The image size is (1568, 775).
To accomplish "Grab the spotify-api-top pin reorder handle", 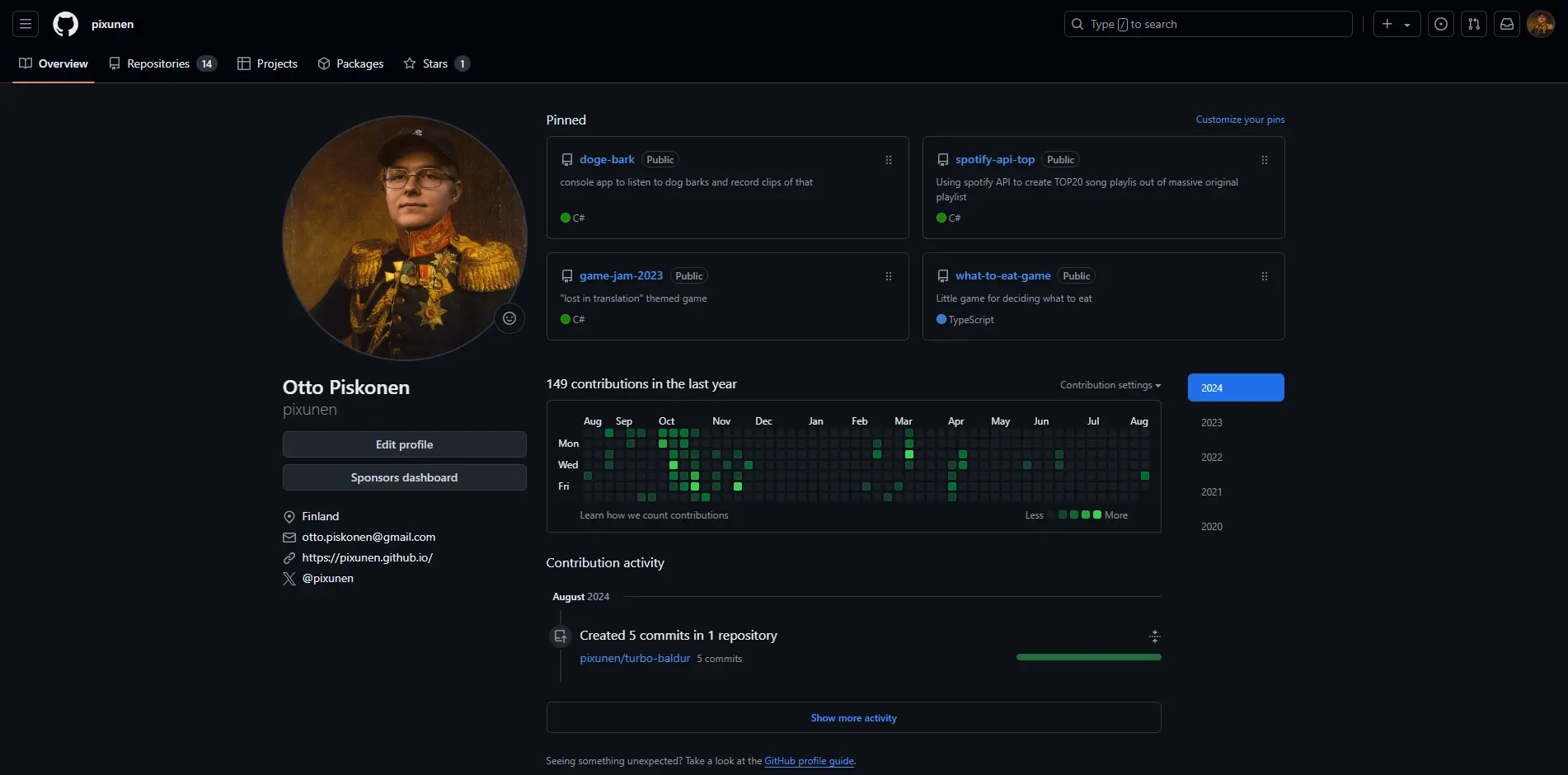I will [x=1265, y=160].
